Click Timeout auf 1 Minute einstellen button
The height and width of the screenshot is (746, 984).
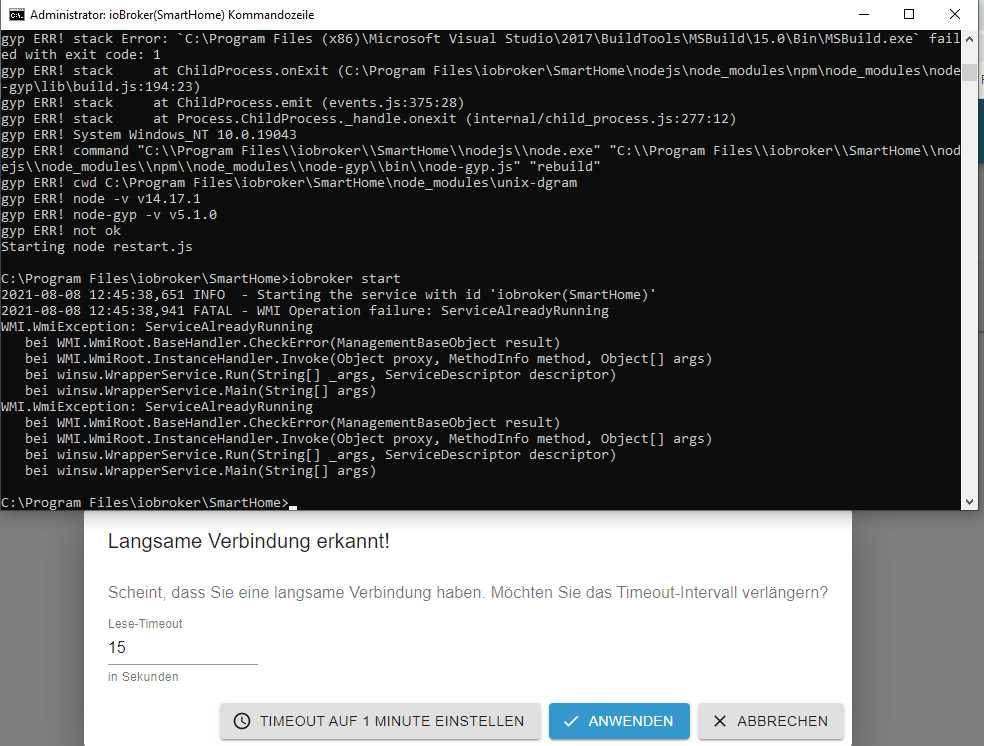point(380,721)
